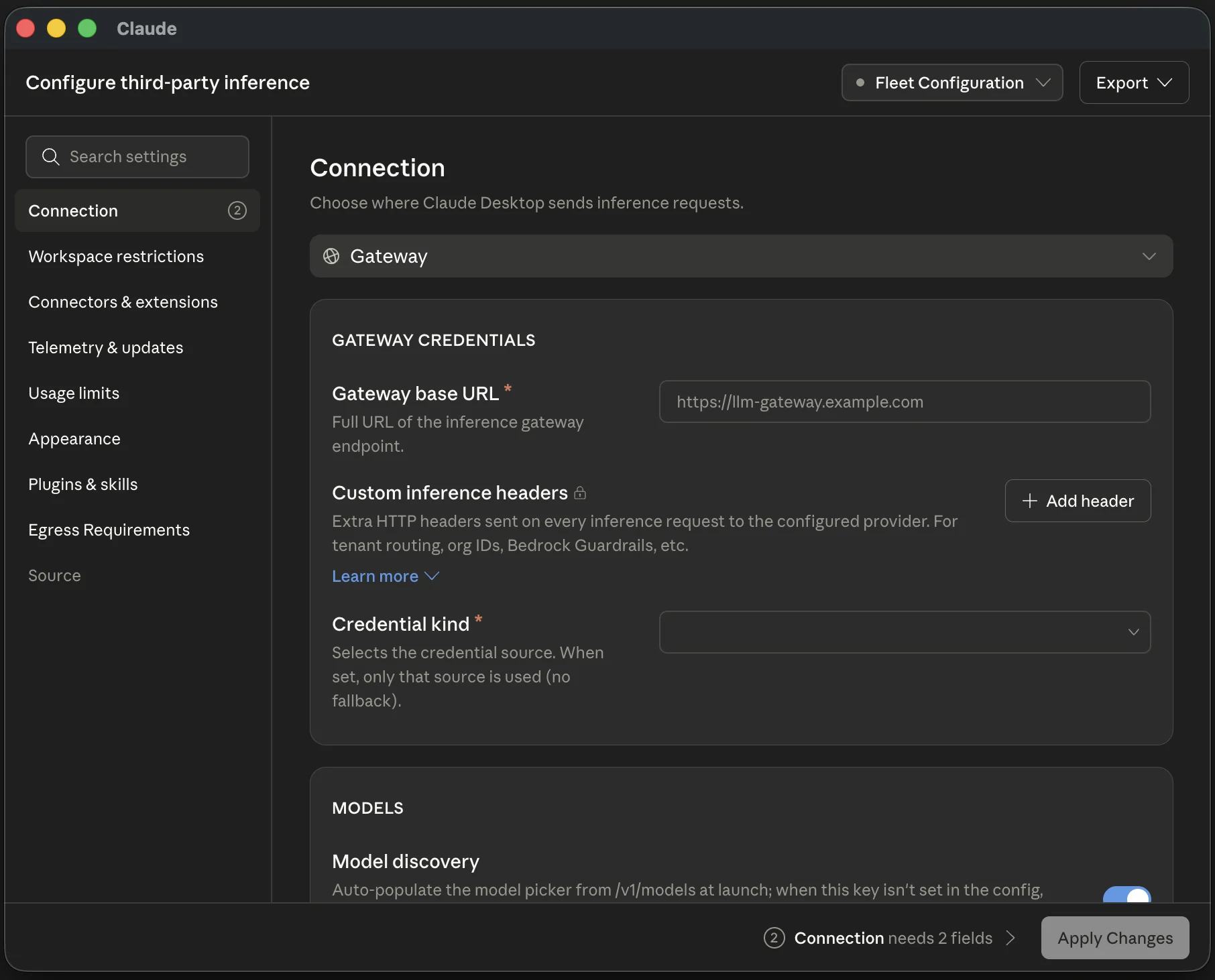Open the Source sidebar item
The image size is (1215, 980).
click(137, 575)
